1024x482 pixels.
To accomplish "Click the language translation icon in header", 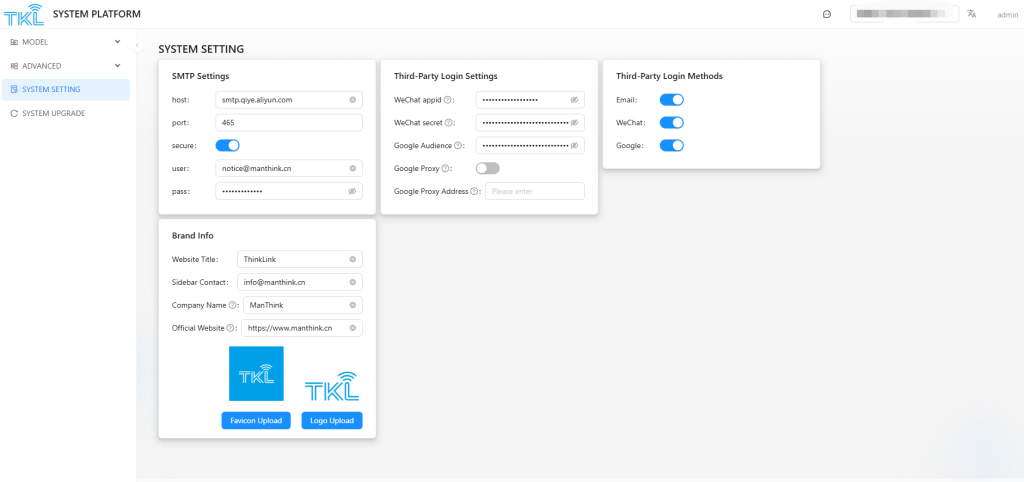I will [971, 14].
